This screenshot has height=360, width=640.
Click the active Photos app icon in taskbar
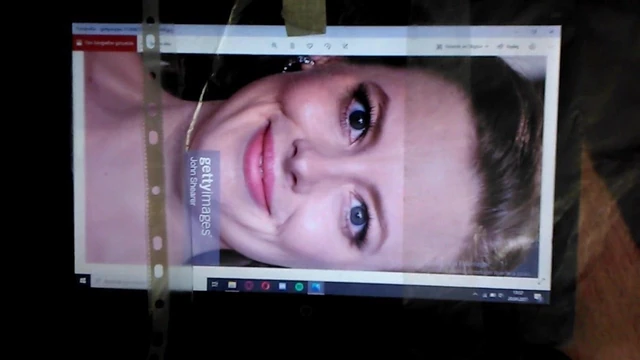click(x=316, y=287)
